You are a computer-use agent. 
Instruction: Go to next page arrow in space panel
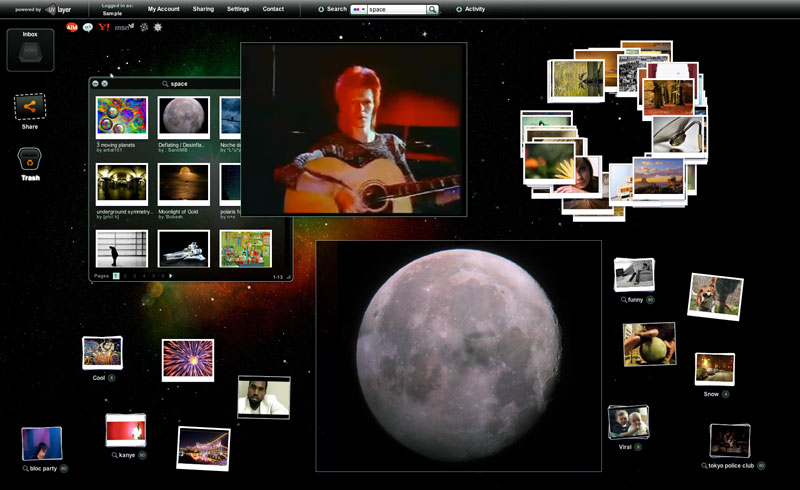click(x=170, y=276)
